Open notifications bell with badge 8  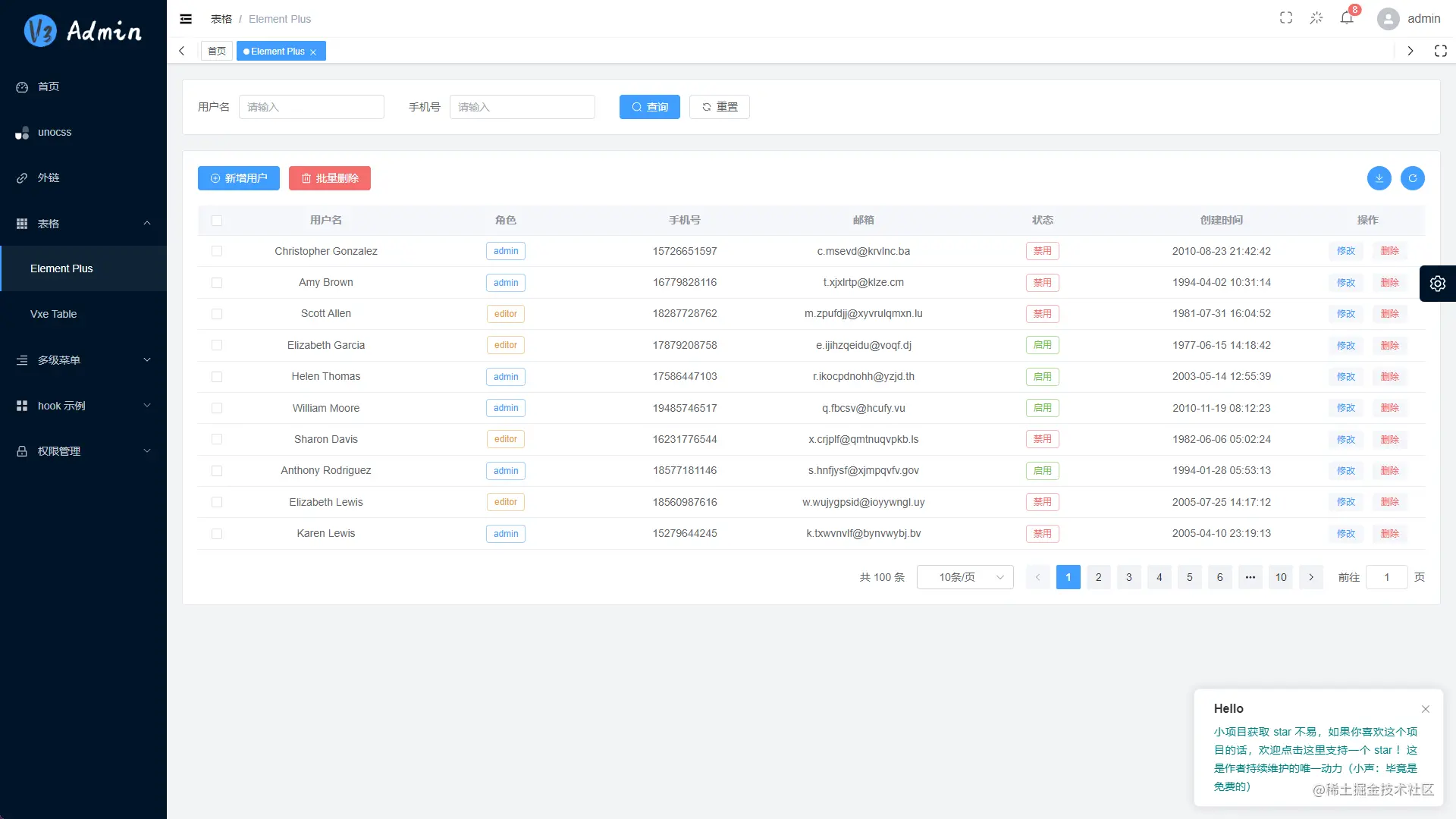tap(1346, 17)
